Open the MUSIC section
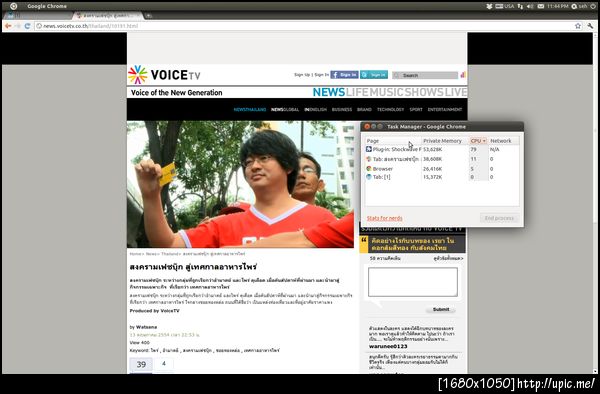This screenshot has width=600, height=394. point(386,92)
